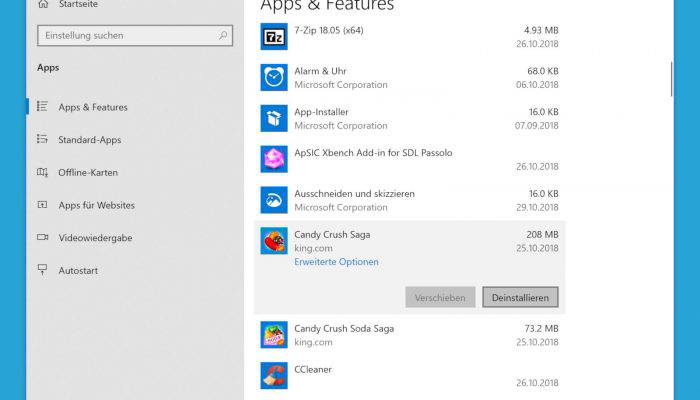This screenshot has height=400, width=700.
Task: Click the Candy Crush Saga icon
Action: pyautogui.click(x=274, y=241)
